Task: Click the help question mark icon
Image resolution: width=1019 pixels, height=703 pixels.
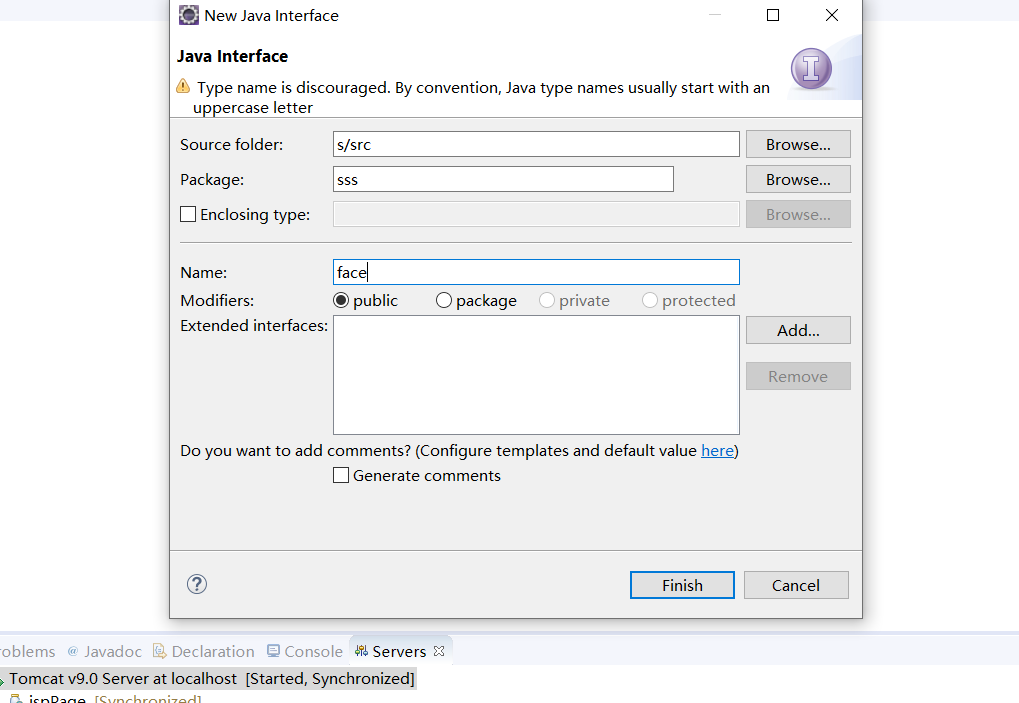Action: coord(197,584)
